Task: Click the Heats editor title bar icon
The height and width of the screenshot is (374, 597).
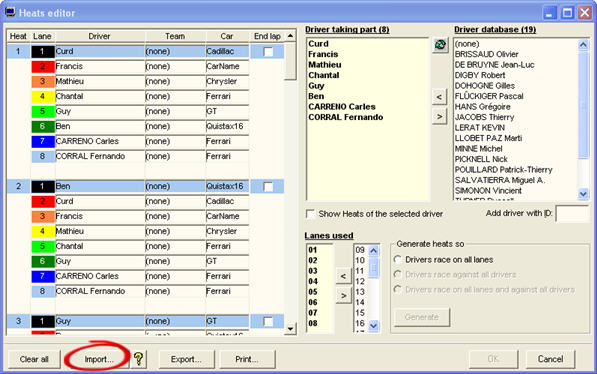Action: pos(10,12)
